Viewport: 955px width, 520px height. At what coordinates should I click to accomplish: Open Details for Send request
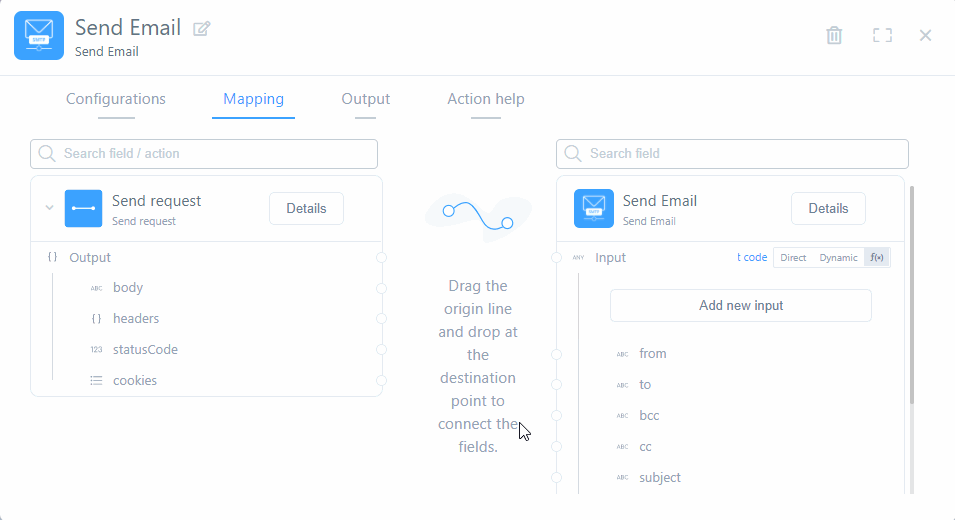click(306, 209)
